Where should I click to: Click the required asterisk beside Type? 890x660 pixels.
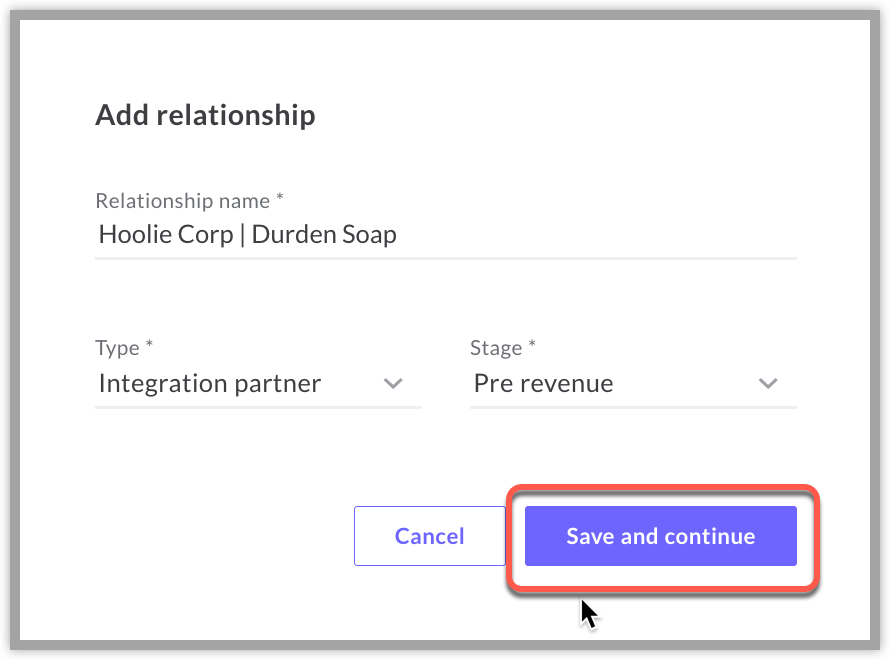[149, 343]
